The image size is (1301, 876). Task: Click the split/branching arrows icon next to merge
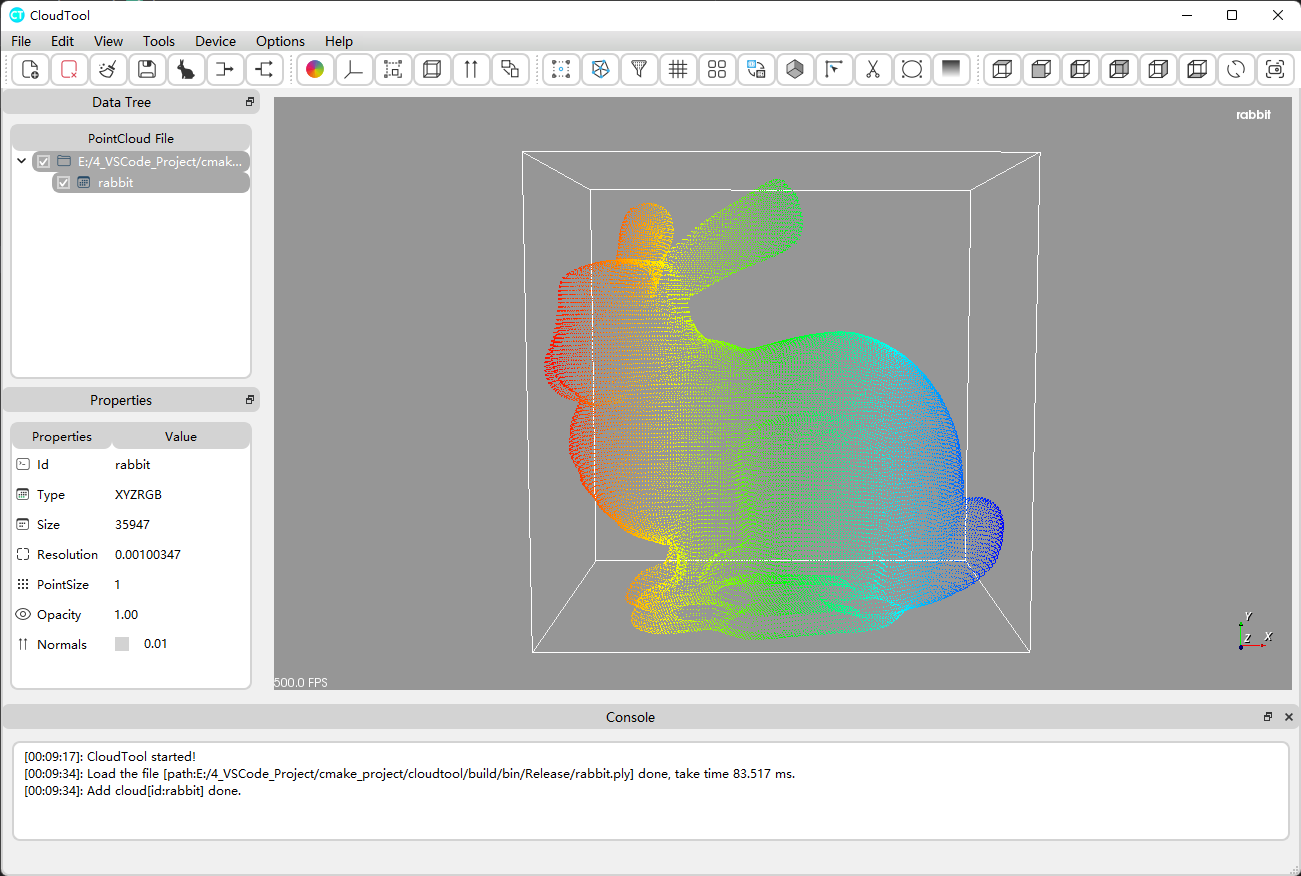[x=264, y=69]
